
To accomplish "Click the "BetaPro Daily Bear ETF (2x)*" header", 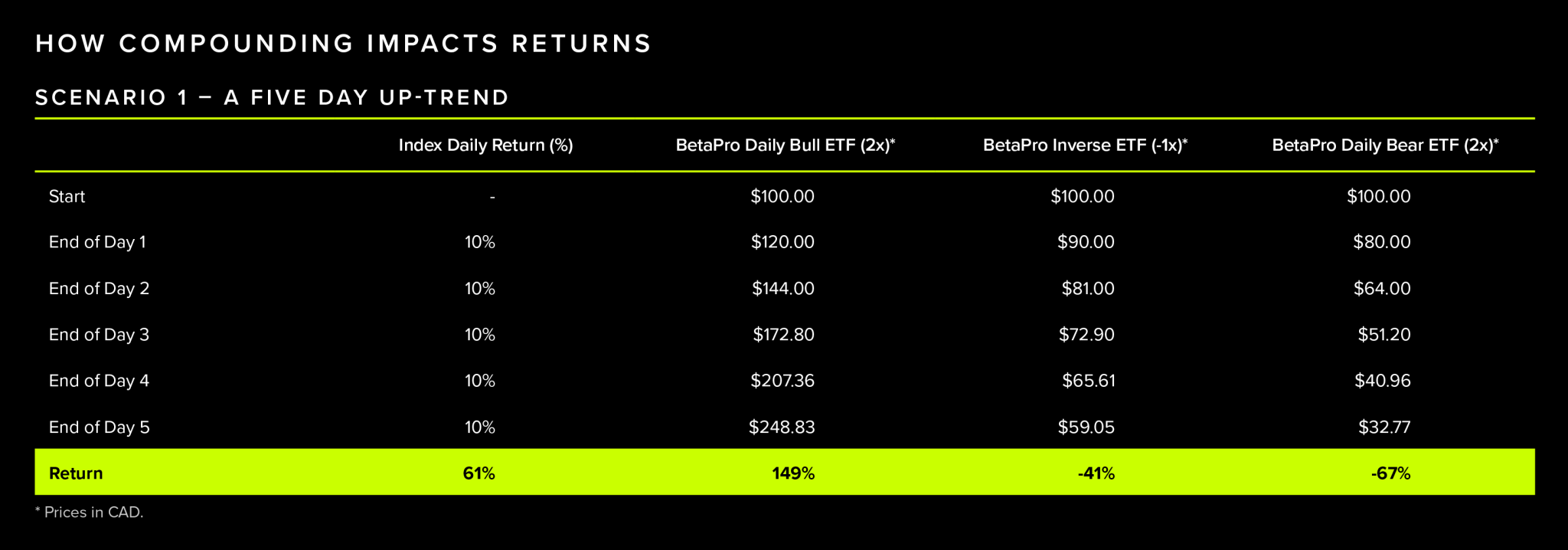I will (1384, 146).
